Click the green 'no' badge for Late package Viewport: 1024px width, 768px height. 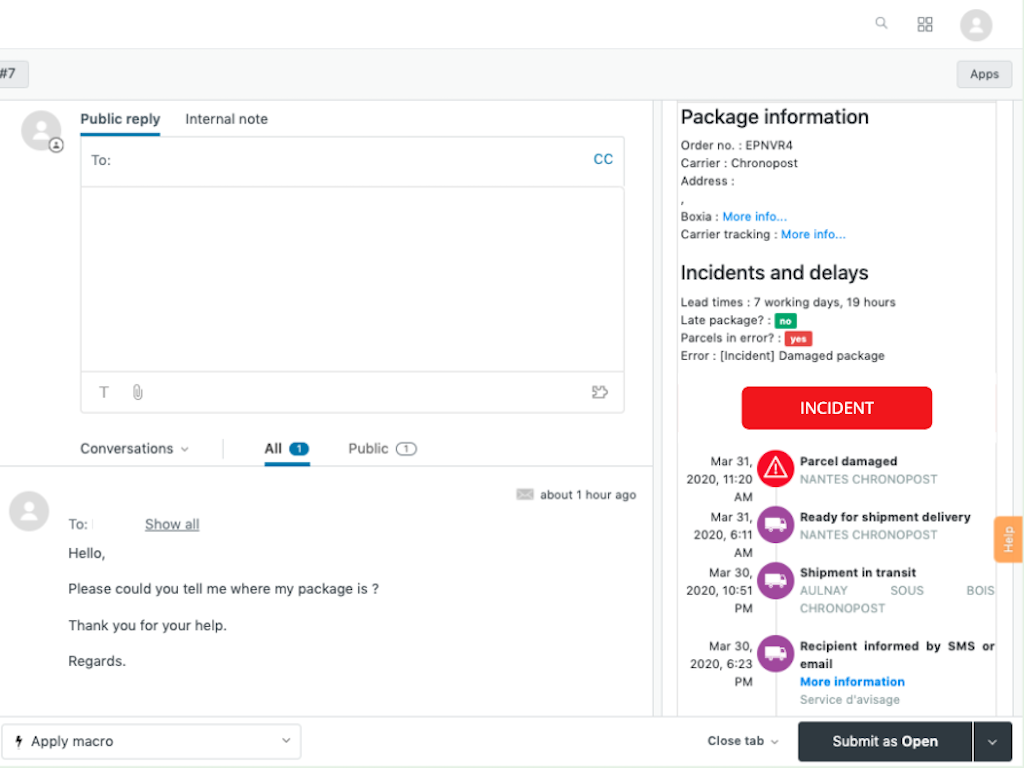[786, 321]
